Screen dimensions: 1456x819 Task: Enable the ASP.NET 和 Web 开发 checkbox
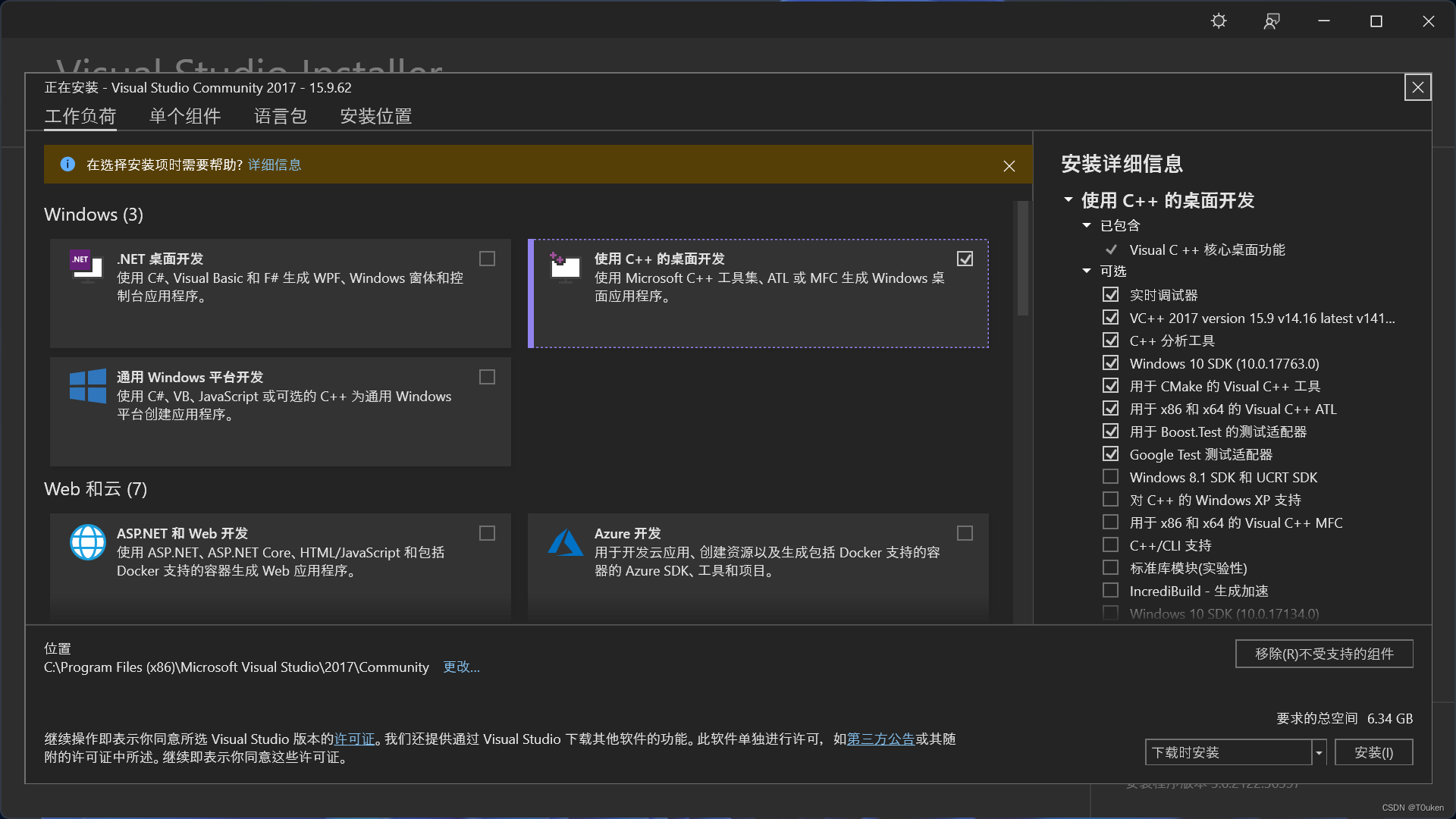487,533
